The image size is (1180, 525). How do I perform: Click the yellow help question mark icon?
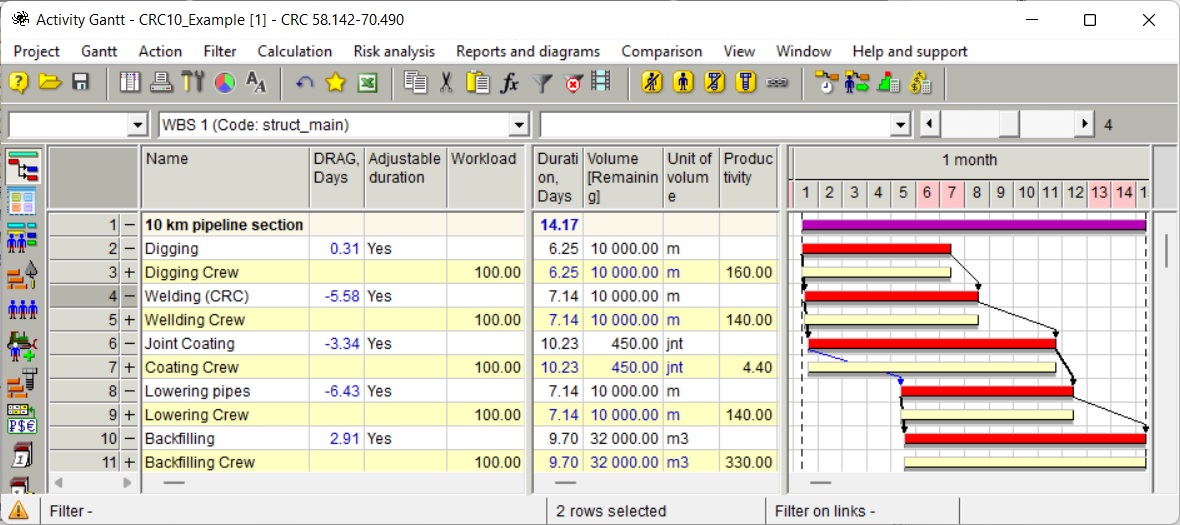tap(19, 82)
